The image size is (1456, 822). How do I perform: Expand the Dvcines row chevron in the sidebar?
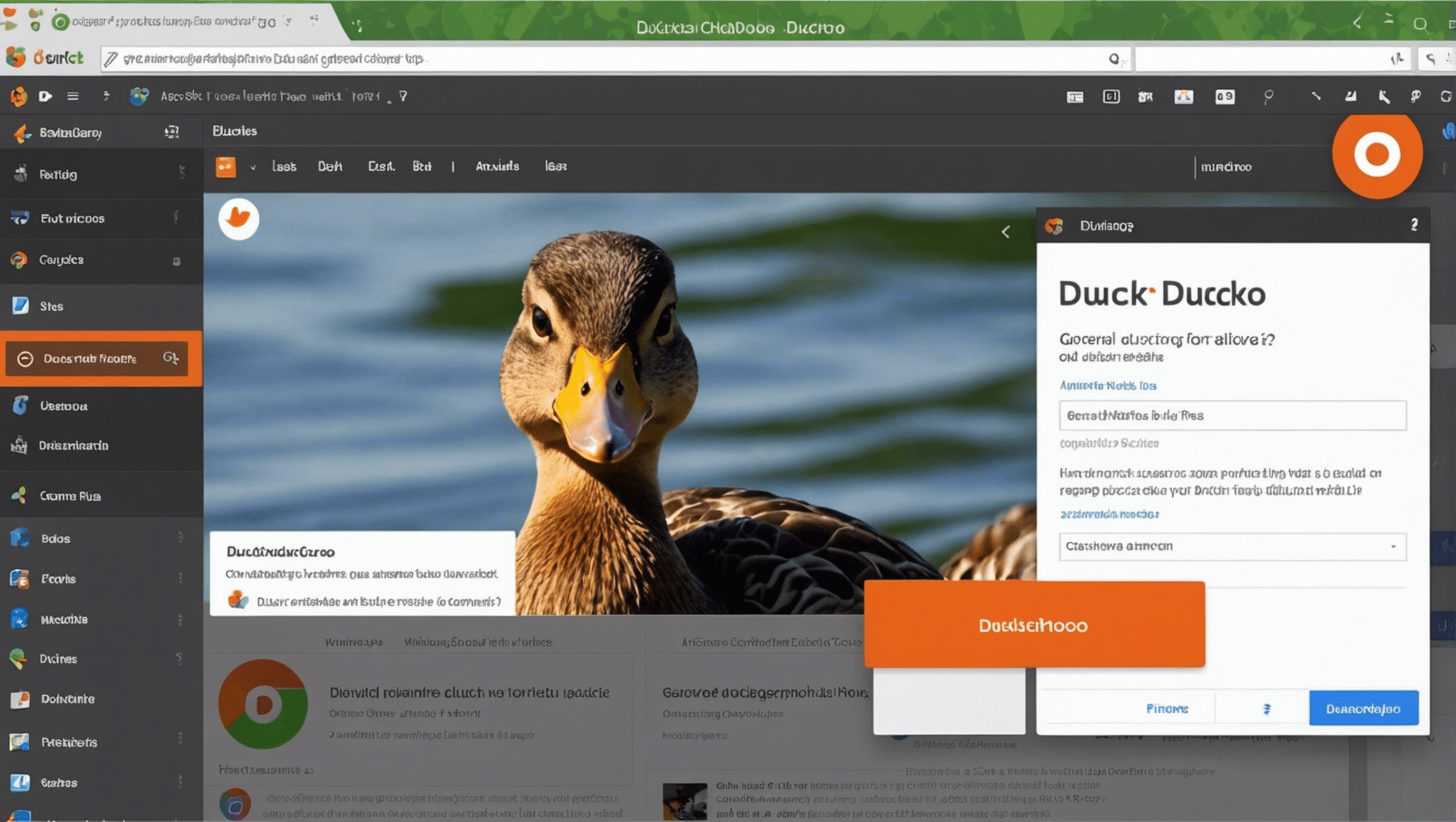point(179,659)
